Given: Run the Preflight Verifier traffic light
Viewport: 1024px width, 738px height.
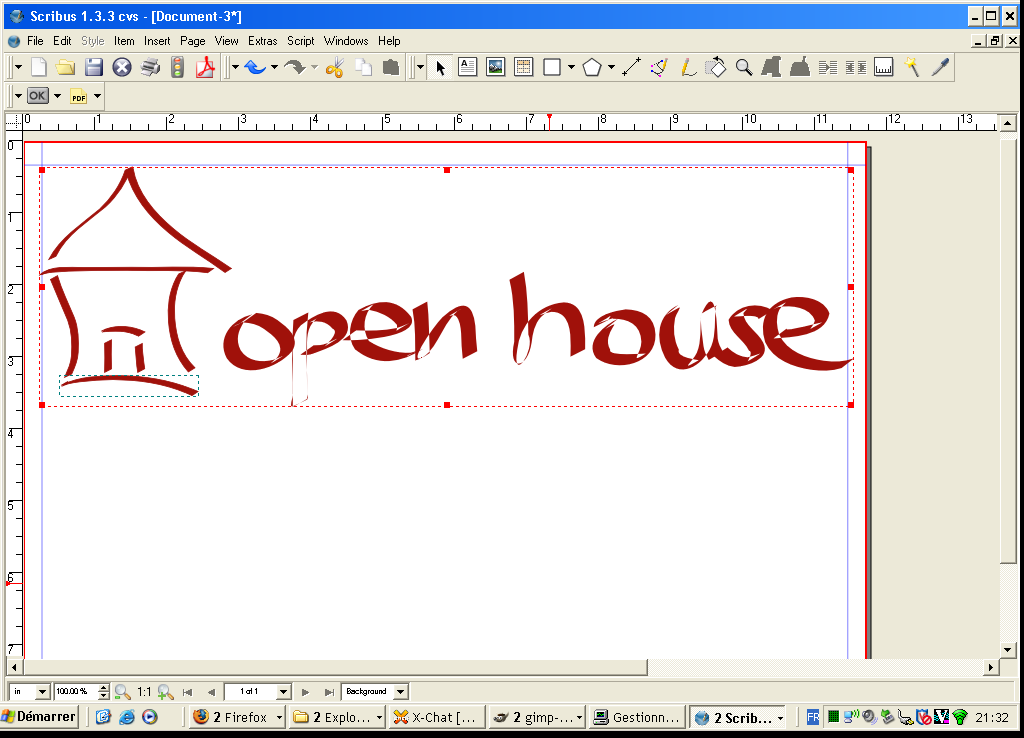Looking at the screenshot, I should [x=178, y=67].
